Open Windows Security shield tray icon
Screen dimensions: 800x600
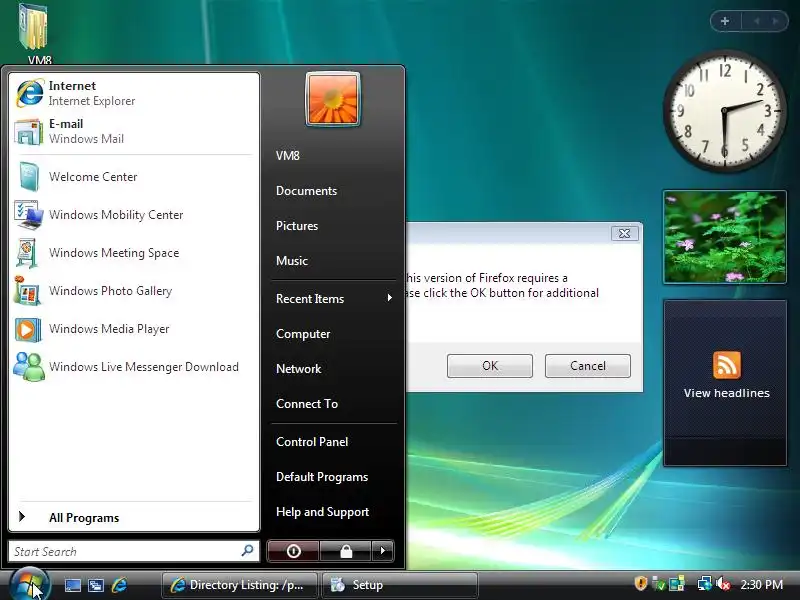click(x=641, y=583)
